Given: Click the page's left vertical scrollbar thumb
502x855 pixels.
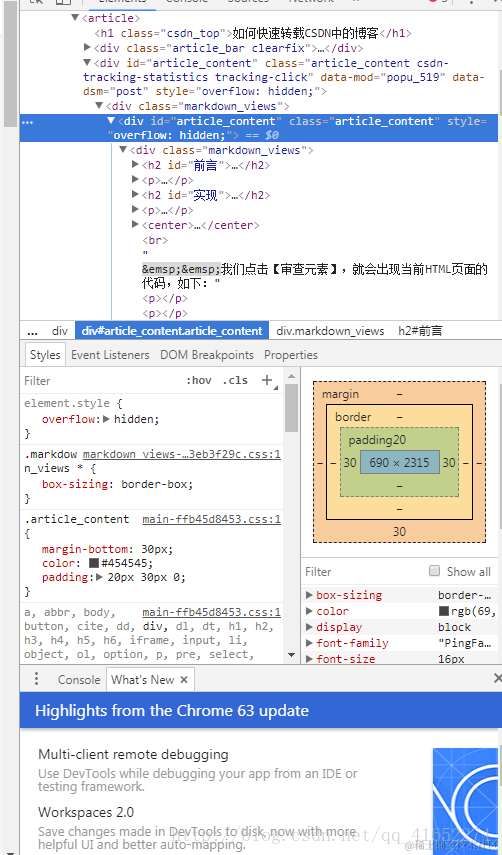Looking at the screenshot, I should 10,62.
